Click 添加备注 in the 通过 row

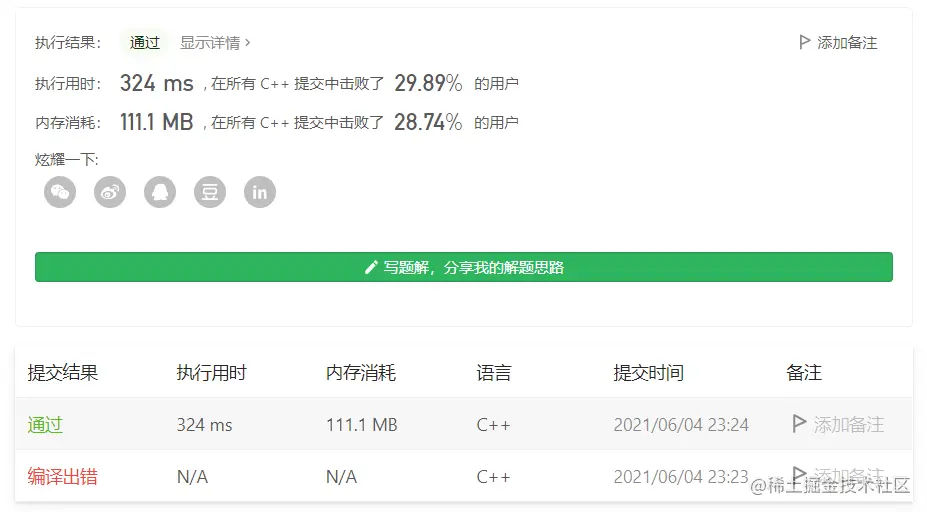(x=848, y=425)
